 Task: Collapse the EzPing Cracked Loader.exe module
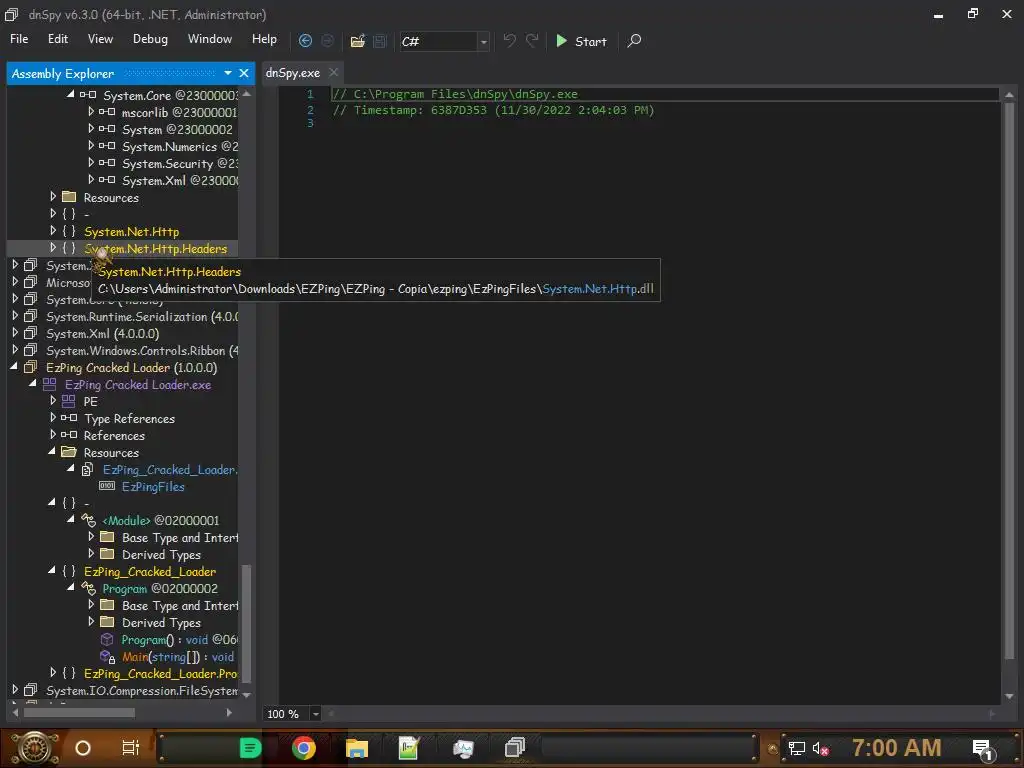coord(33,384)
